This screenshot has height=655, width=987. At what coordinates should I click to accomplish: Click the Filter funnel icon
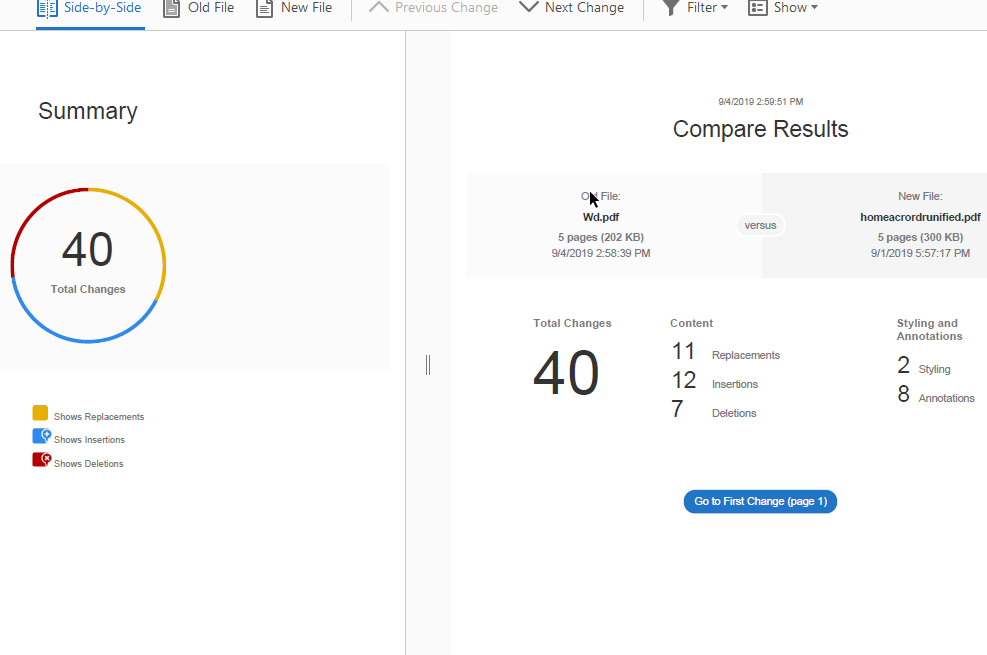[x=671, y=8]
